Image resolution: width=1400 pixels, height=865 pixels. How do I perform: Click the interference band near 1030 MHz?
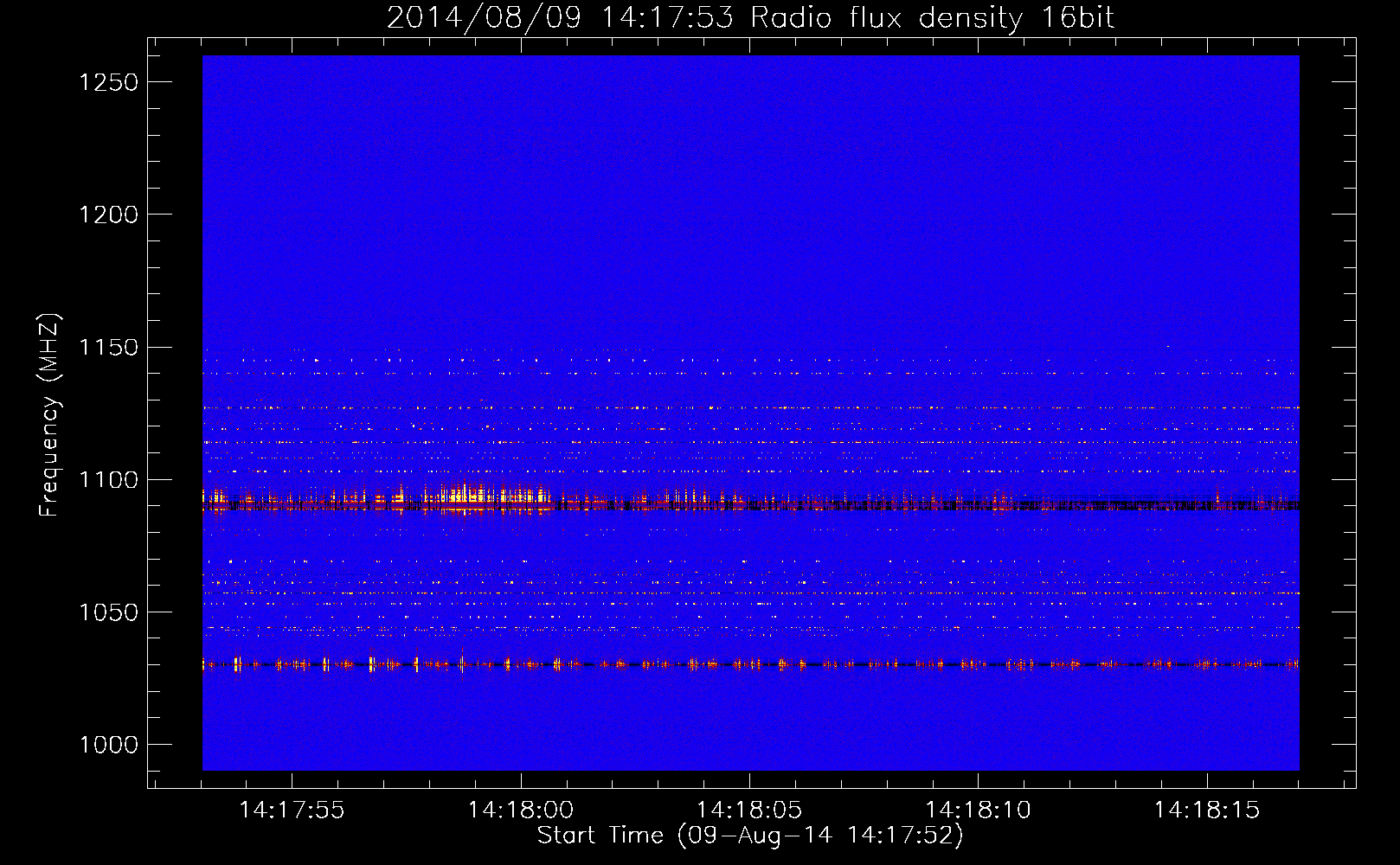(750, 664)
